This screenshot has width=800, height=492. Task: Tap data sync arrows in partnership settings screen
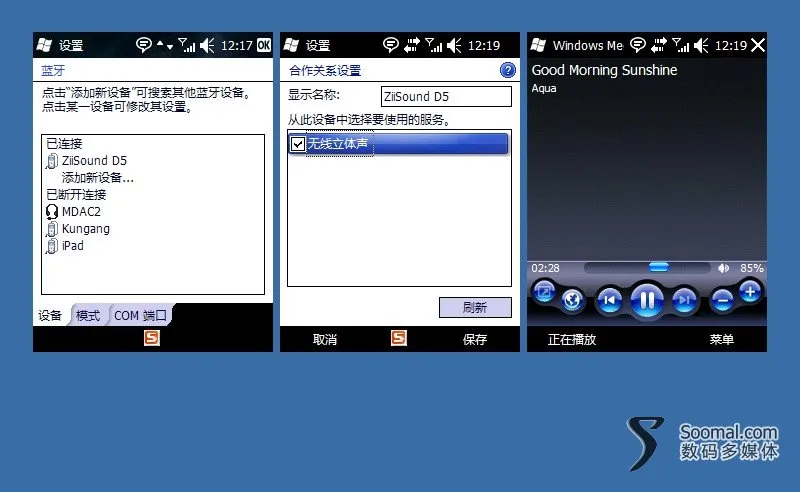click(412, 45)
